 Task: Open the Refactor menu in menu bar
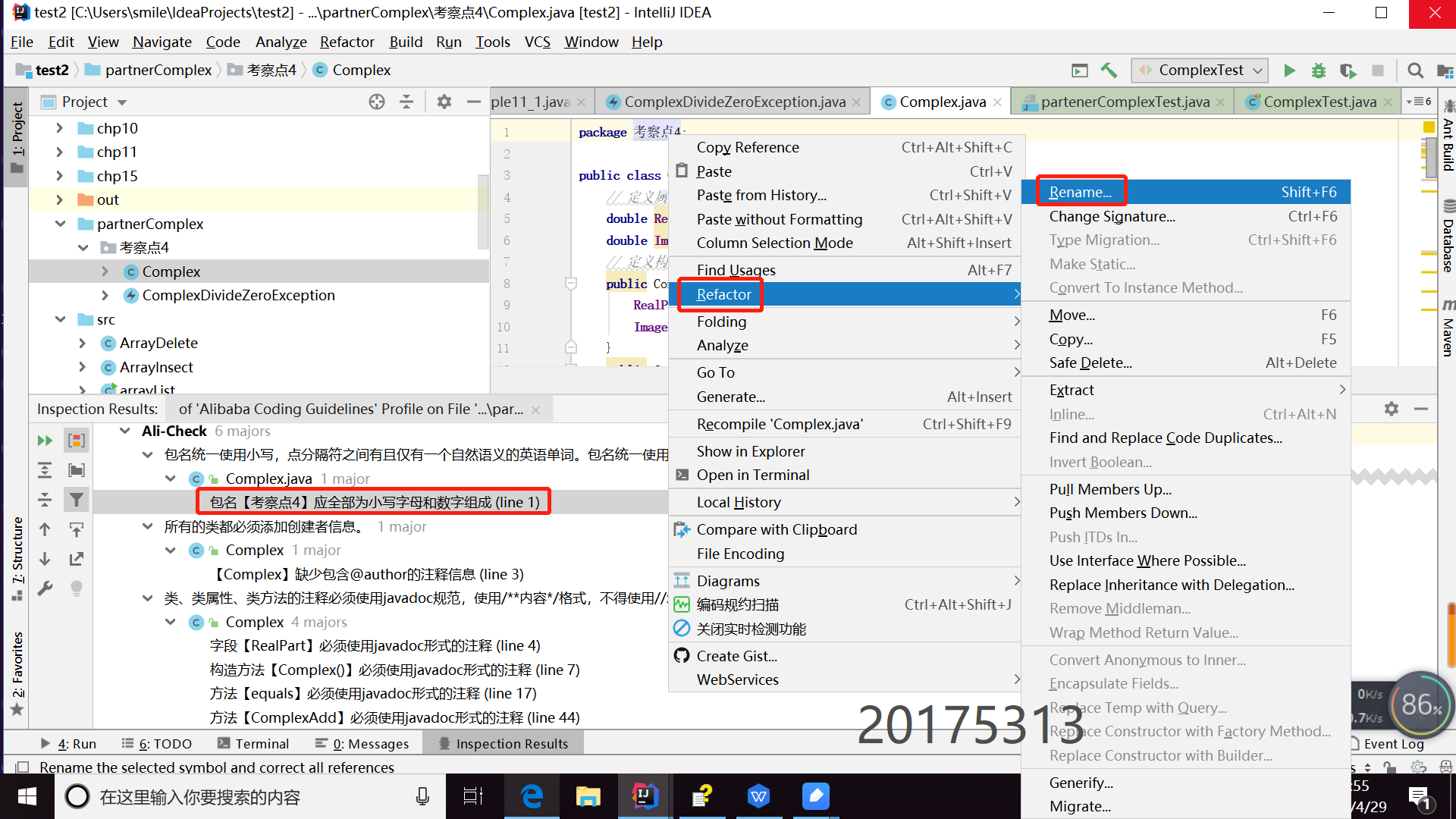pyautogui.click(x=347, y=42)
